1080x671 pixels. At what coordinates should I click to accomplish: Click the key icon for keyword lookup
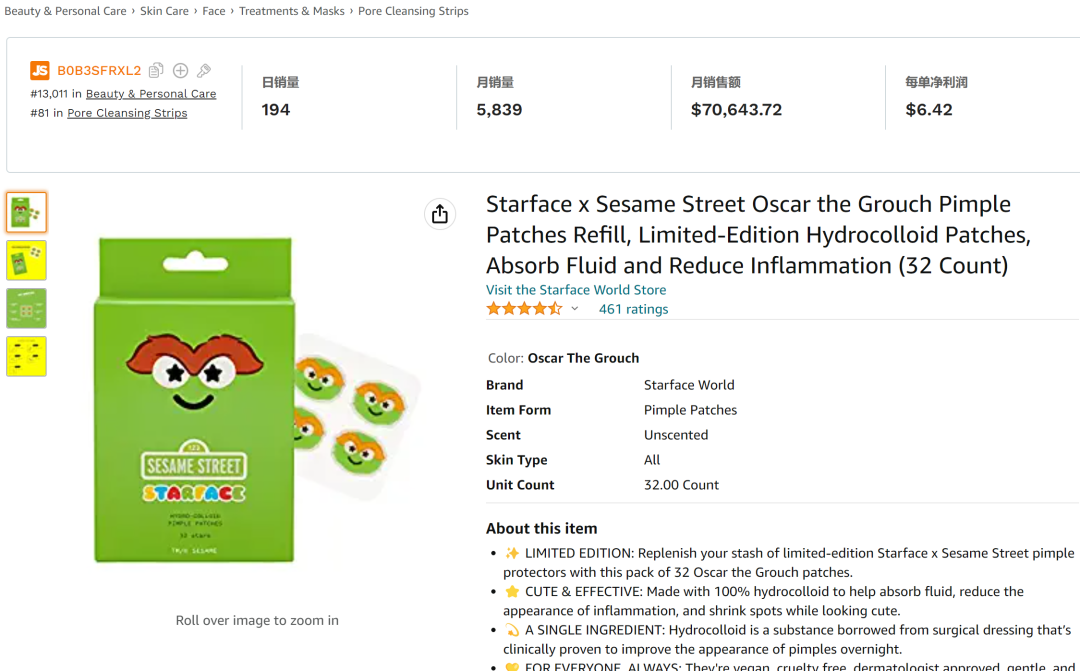point(204,71)
